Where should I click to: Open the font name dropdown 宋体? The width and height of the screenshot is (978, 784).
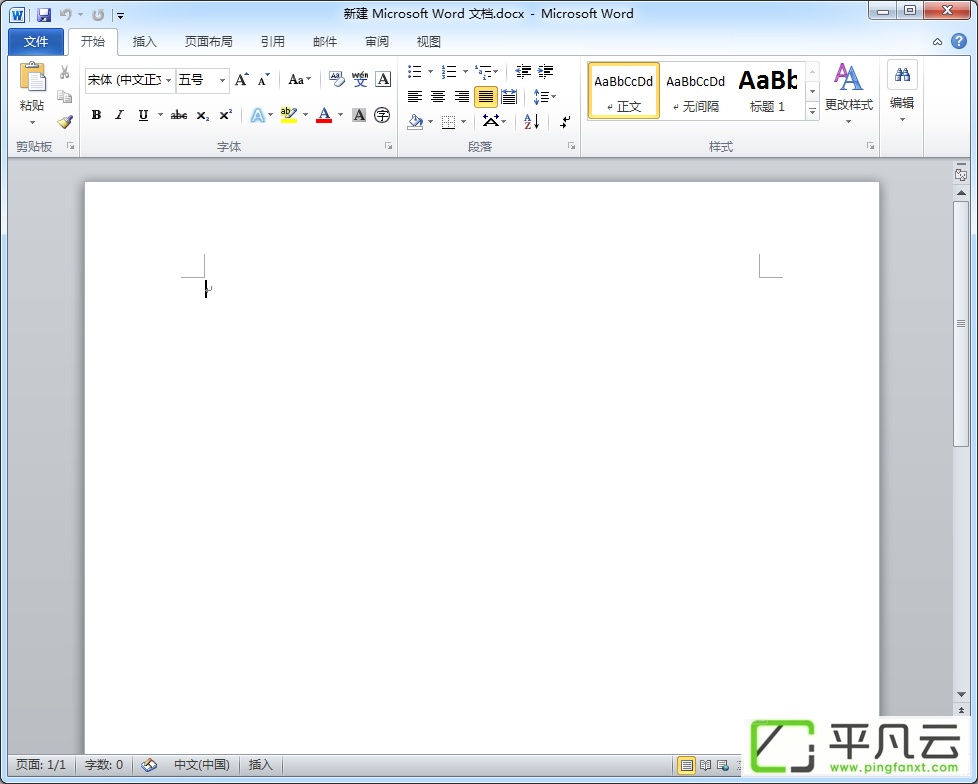click(168, 80)
